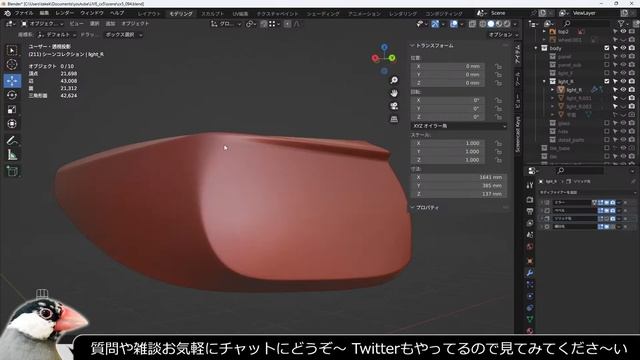Click the blue Z axis on navigation gizmo
The width and height of the screenshot is (640, 360).
click(x=384, y=47)
